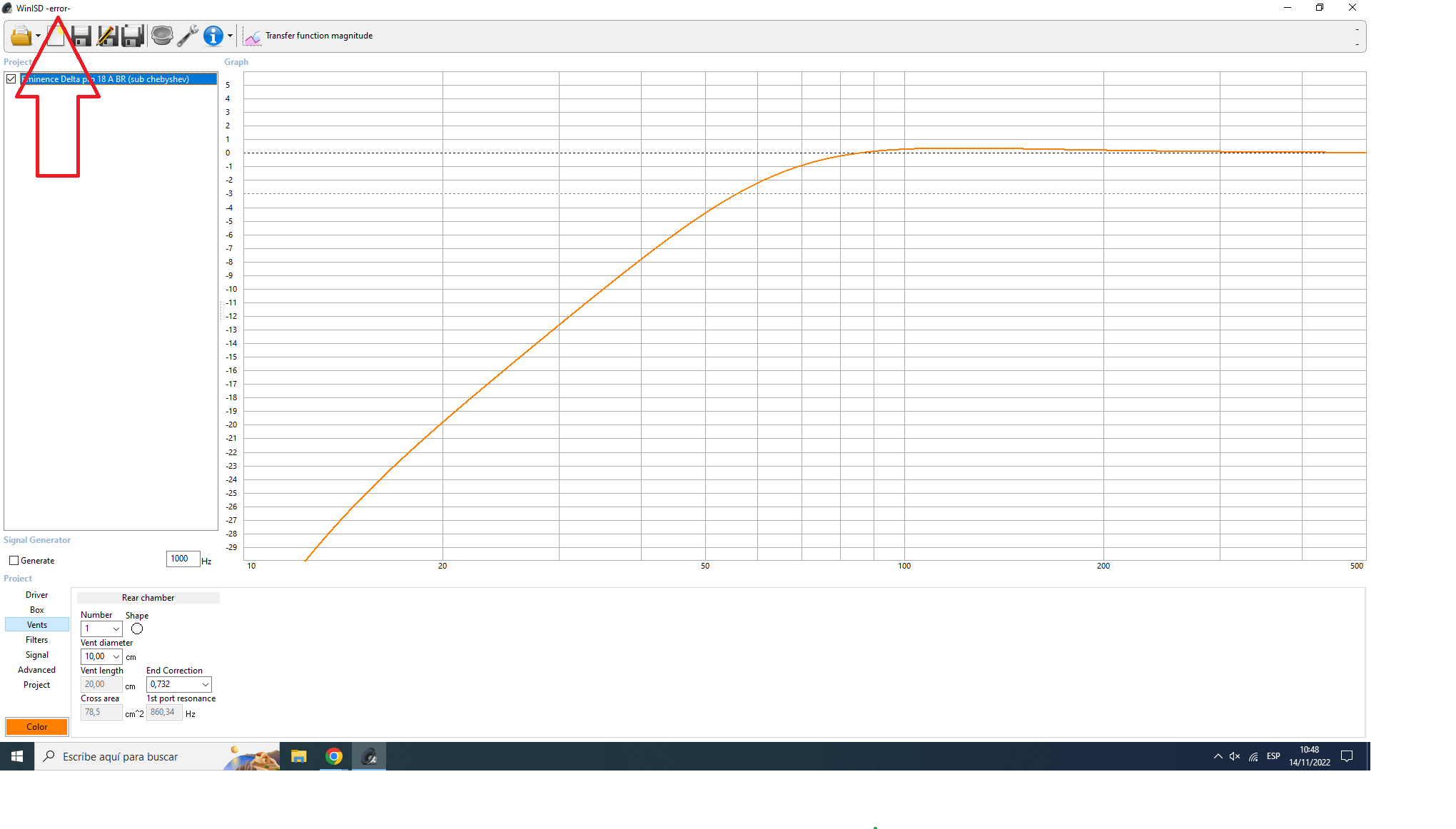Open the Project tab in the lower panel
Image resolution: width=1456 pixels, height=829 pixels.
[x=37, y=685]
